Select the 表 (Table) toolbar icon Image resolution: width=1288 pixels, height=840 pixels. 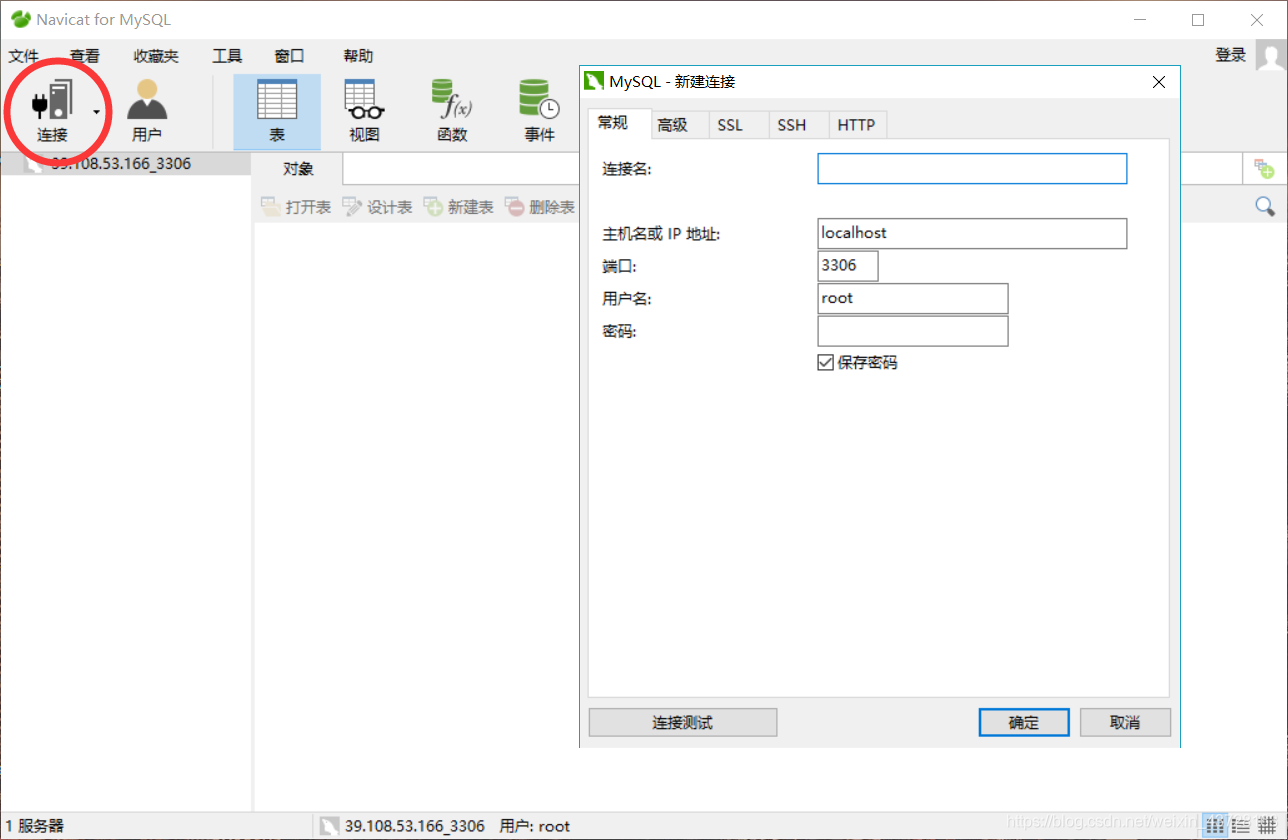point(277,110)
